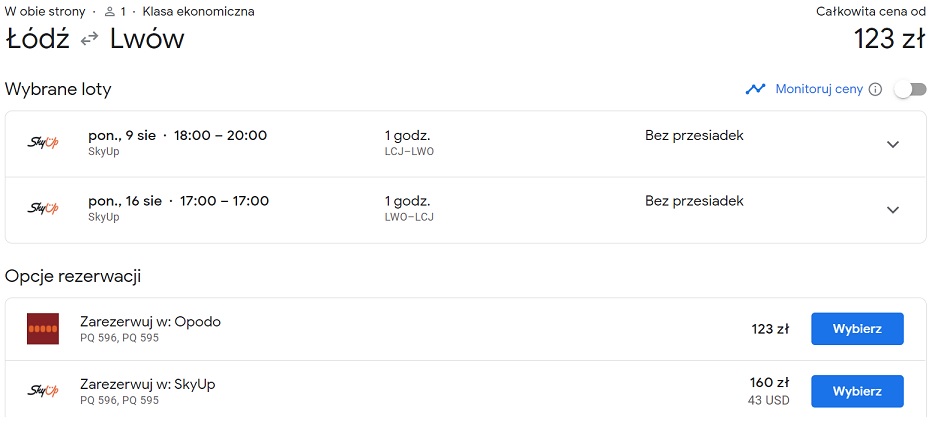Click the round-trip arrows icon between cities
929x425 pixels.
pyautogui.click(x=89, y=40)
